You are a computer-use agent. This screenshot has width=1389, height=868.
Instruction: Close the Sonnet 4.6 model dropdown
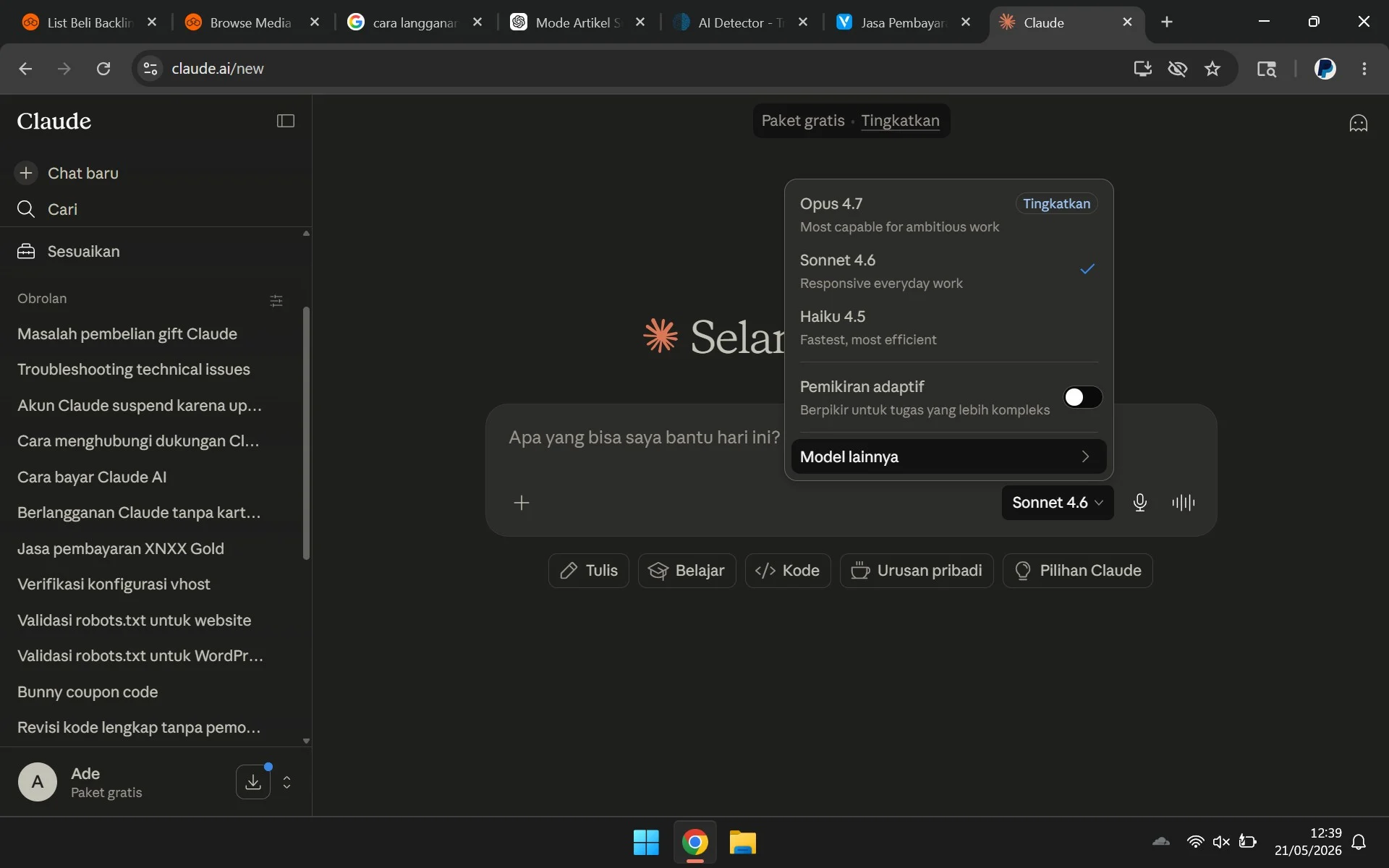(1058, 503)
